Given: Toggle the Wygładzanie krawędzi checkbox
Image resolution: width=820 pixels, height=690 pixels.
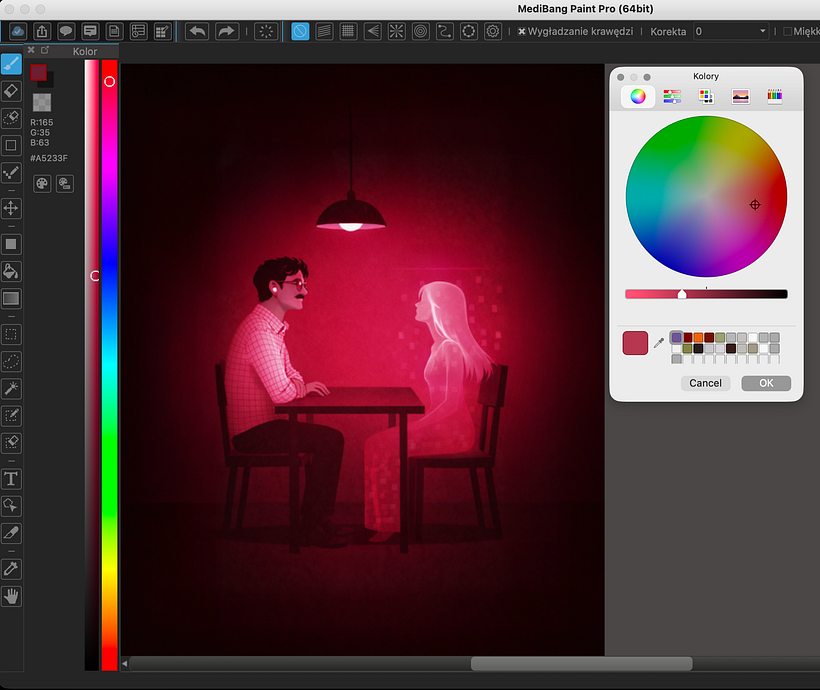Looking at the screenshot, I should [522, 32].
